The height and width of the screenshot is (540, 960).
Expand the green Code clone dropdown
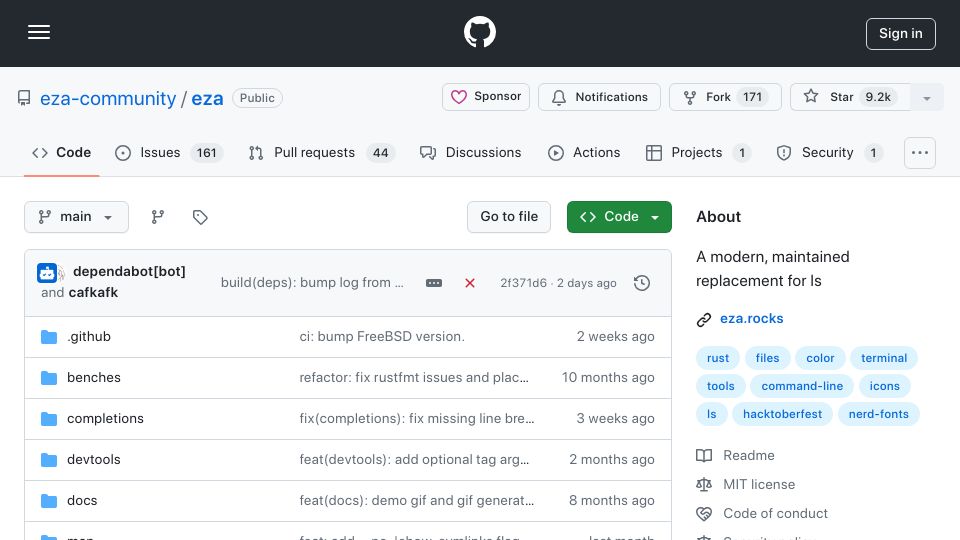tap(619, 217)
